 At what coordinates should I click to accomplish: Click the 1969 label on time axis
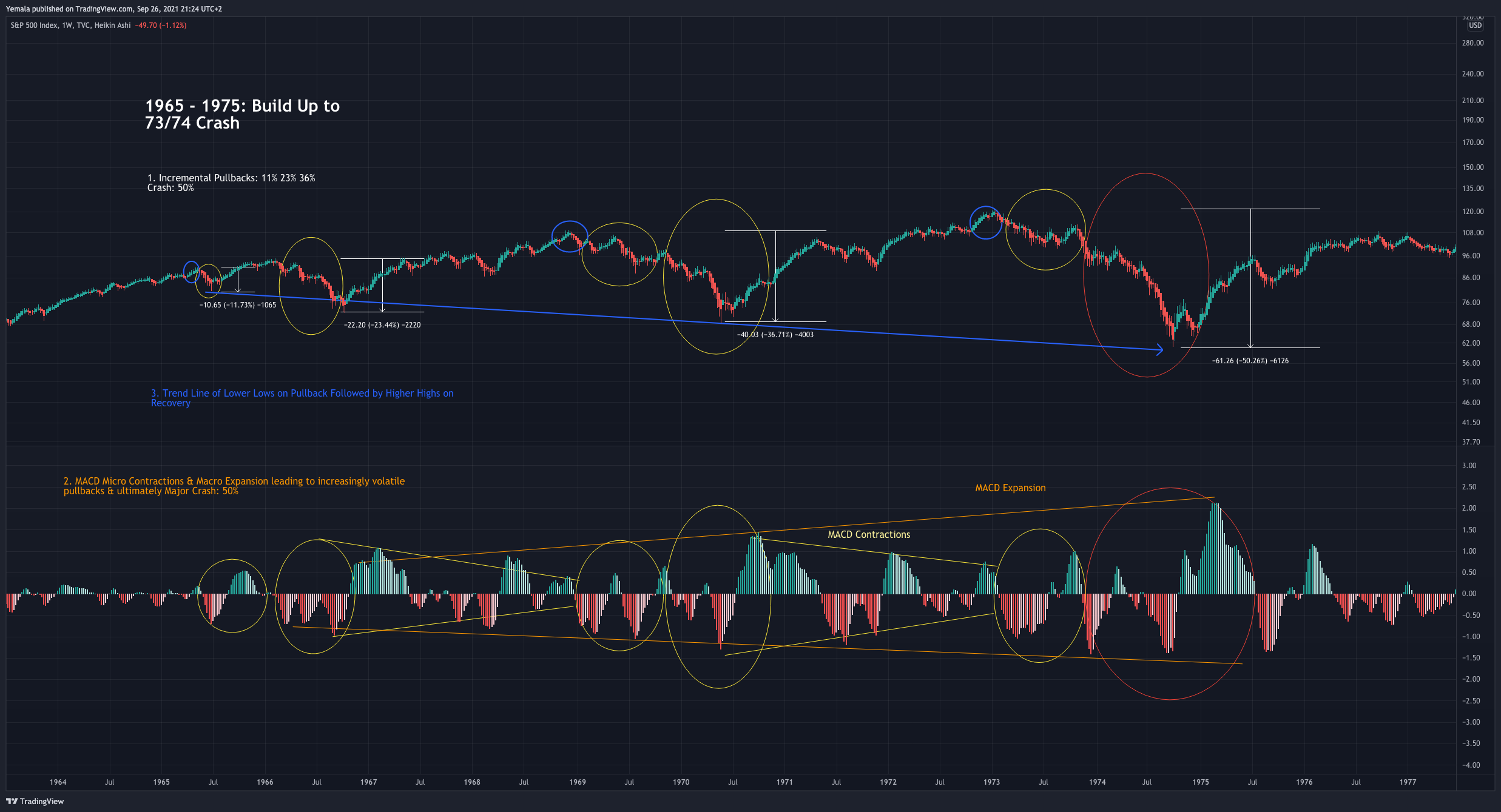[578, 782]
